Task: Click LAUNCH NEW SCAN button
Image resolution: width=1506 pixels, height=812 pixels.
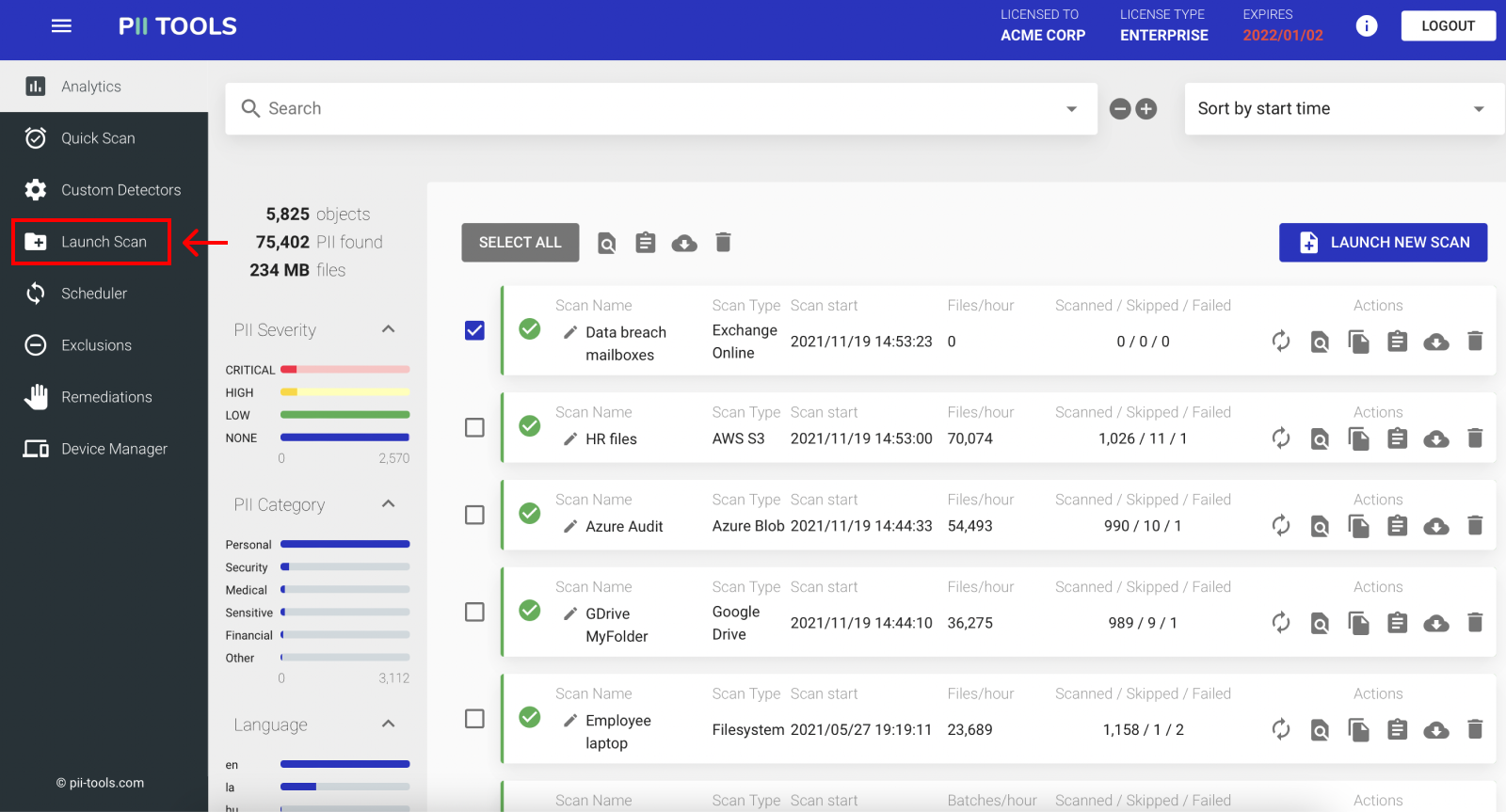Action: [1383, 243]
